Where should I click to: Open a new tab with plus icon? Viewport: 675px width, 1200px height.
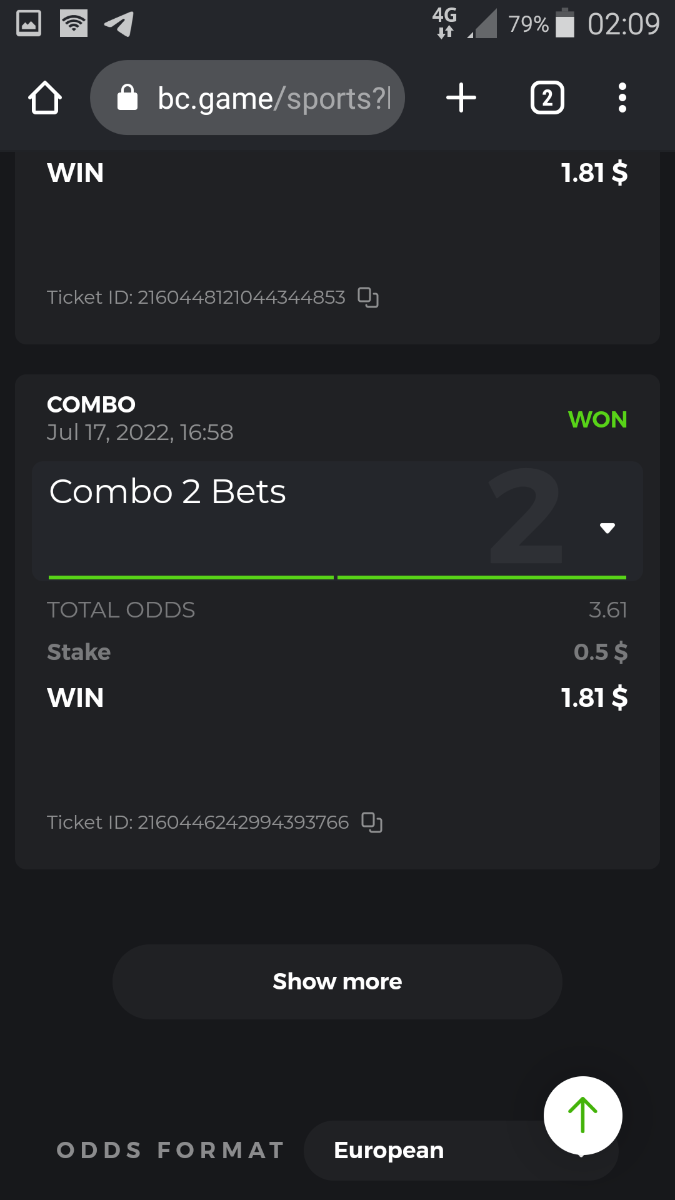[461, 98]
